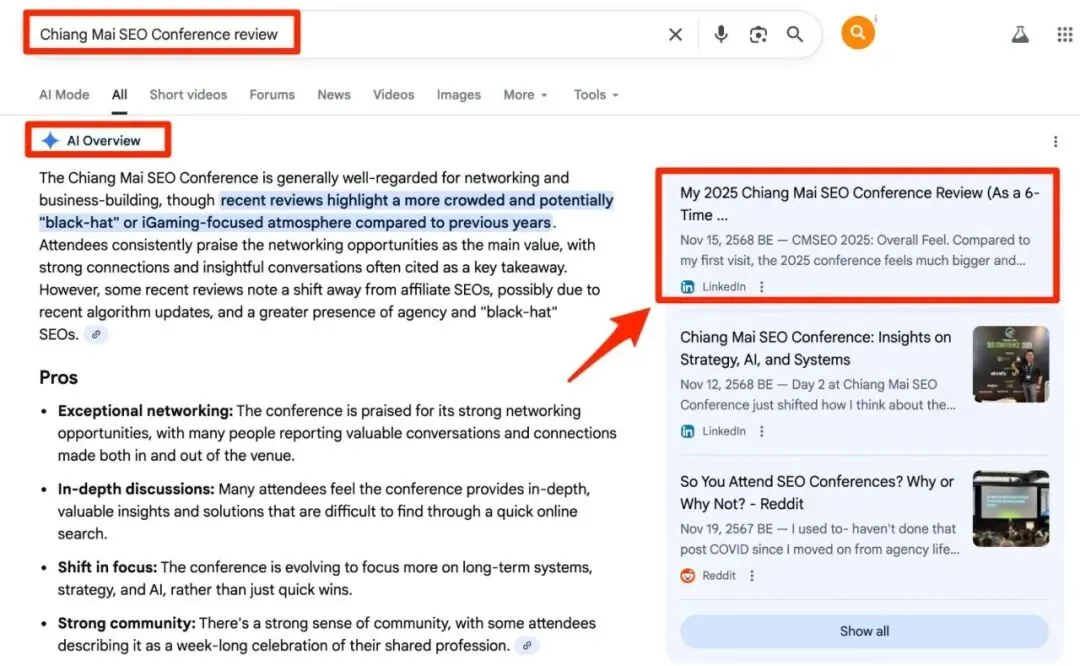Click the magnifying glass search icon

pyautogui.click(x=795, y=35)
